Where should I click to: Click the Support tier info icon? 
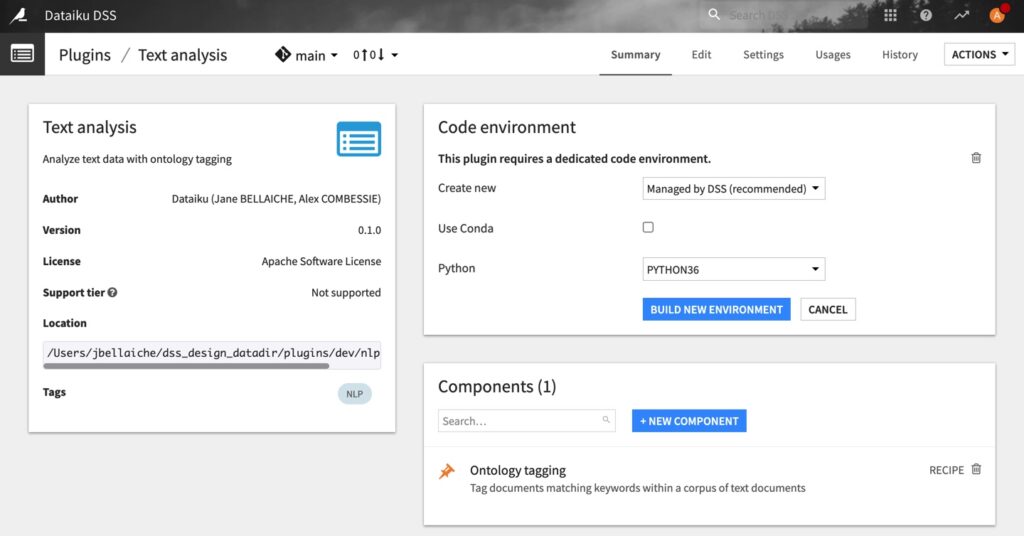pyautogui.click(x=112, y=293)
